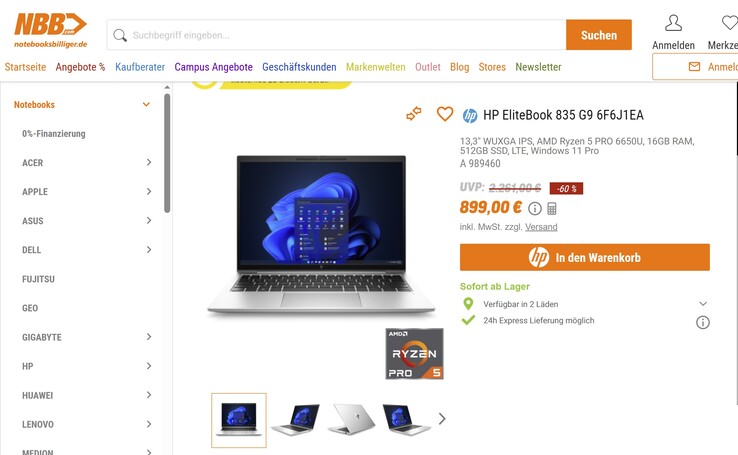Screen dimensions: 738x455
Task: Click the compare product arrows icon
Action: (x=414, y=114)
